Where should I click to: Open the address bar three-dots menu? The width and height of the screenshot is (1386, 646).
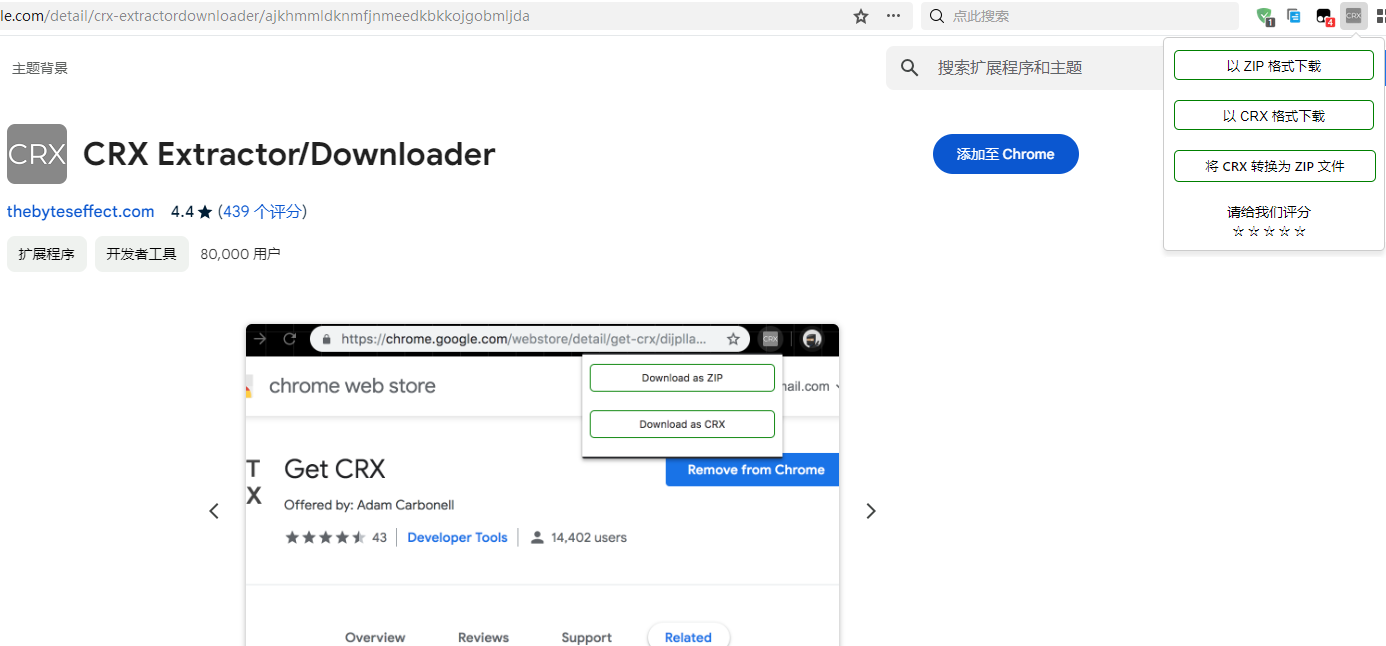(x=893, y=16)
